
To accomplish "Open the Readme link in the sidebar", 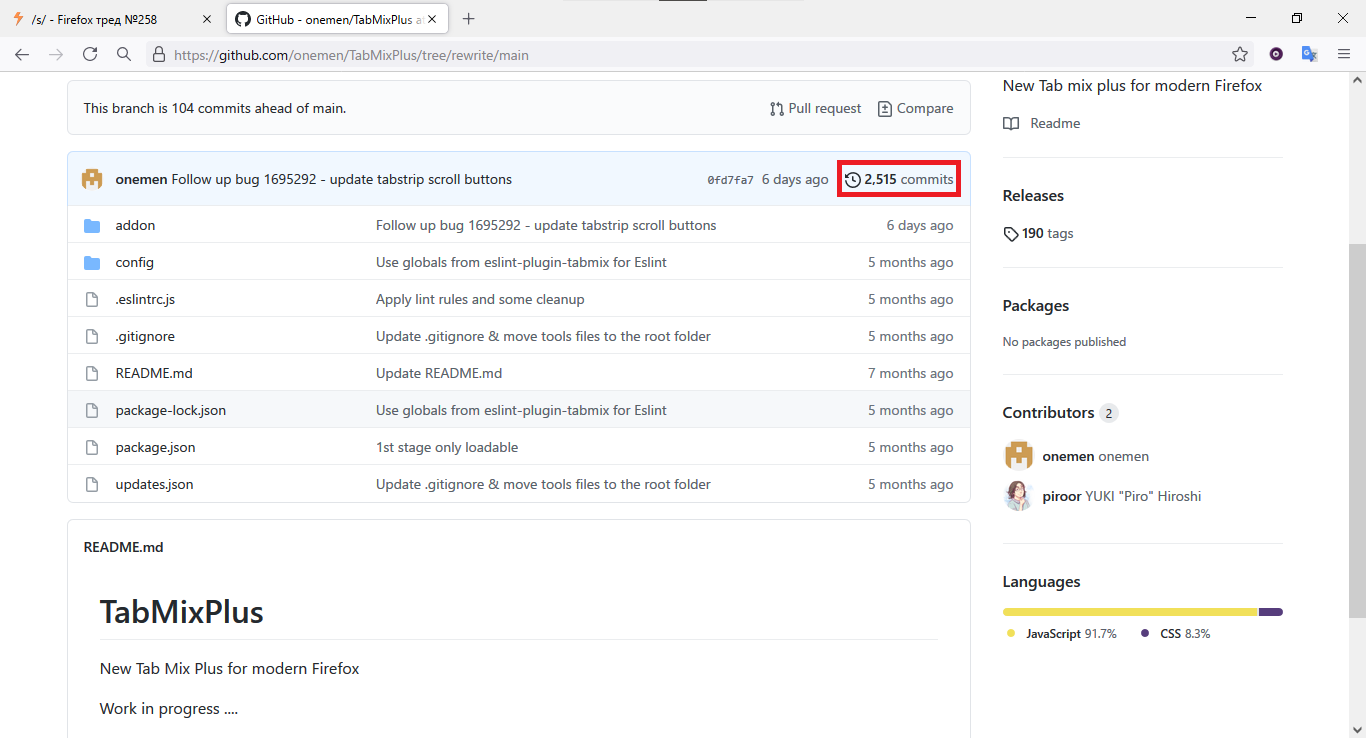I will pos(1041,123).
